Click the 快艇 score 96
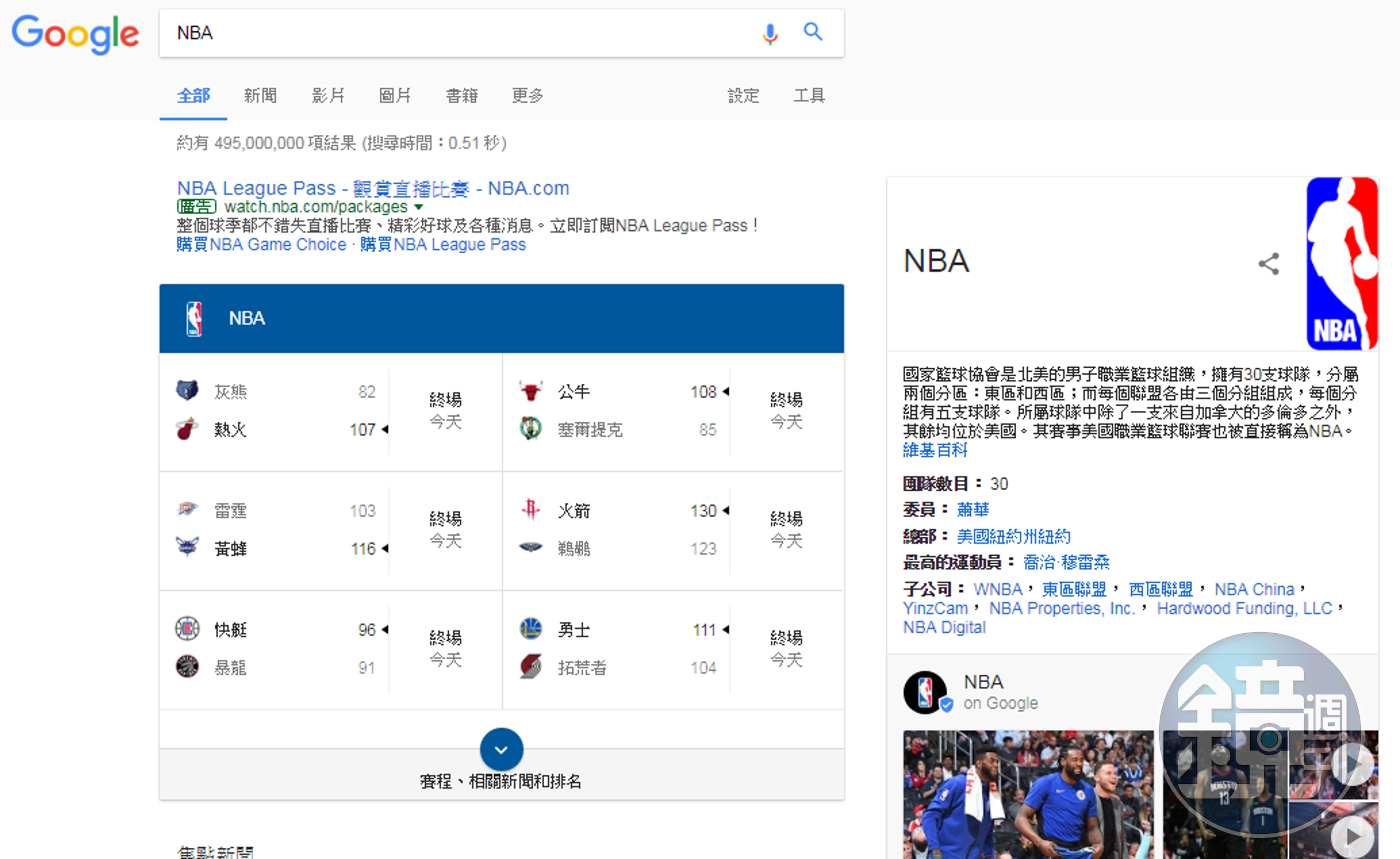The height and width of the screenshot is (859, 1400). [366, 630]
